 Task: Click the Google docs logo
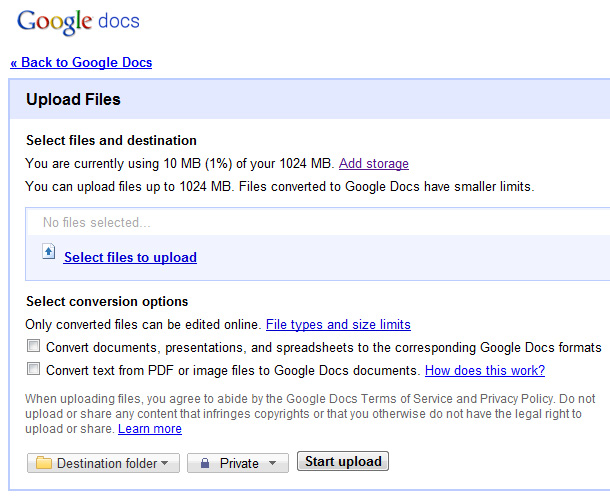coord(78,22)
